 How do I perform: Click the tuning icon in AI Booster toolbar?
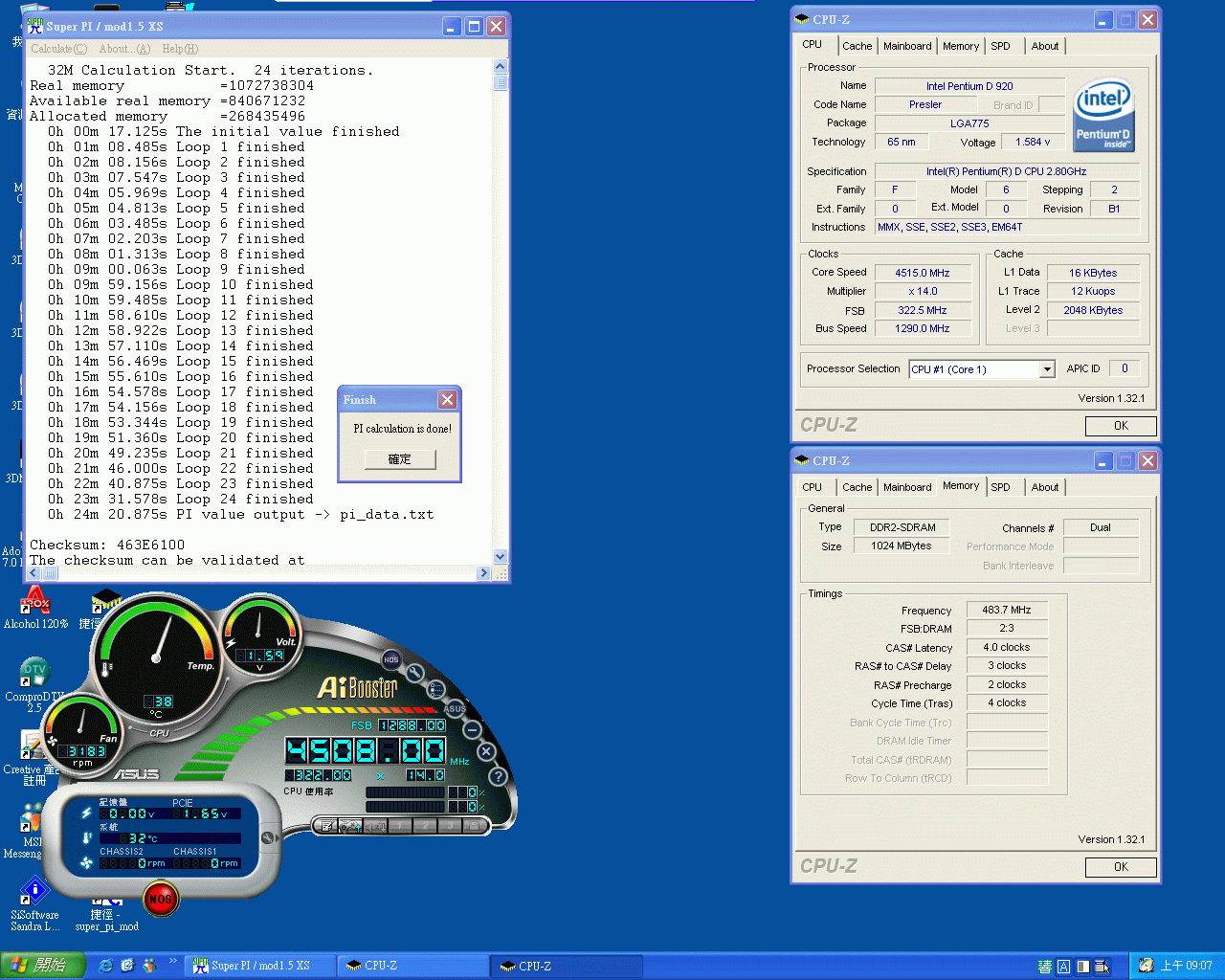coord(350,826)
